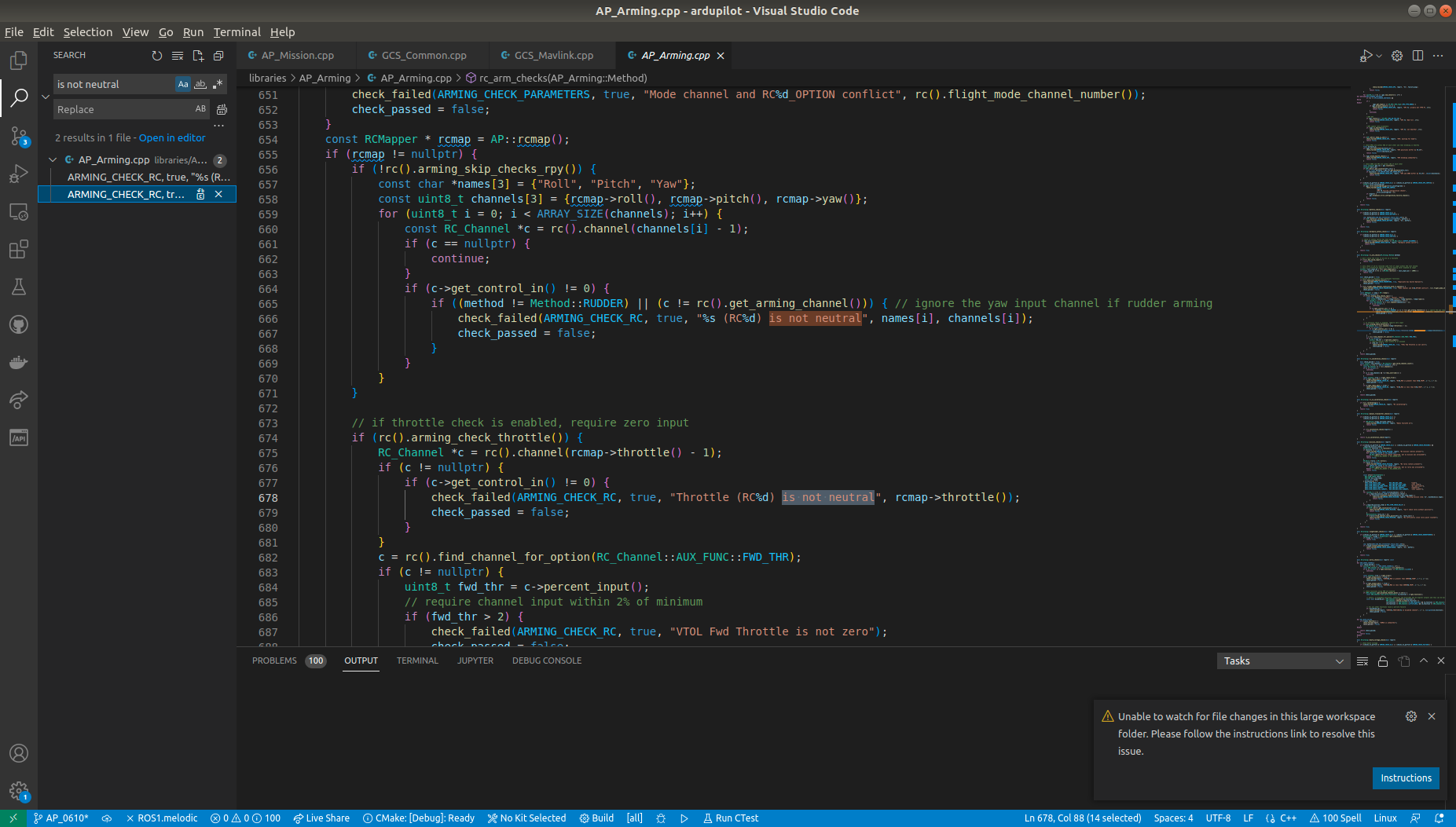This screenshot has height=827, width=1456.
Task: Open the Split Editor icon
Action: 1418,55
